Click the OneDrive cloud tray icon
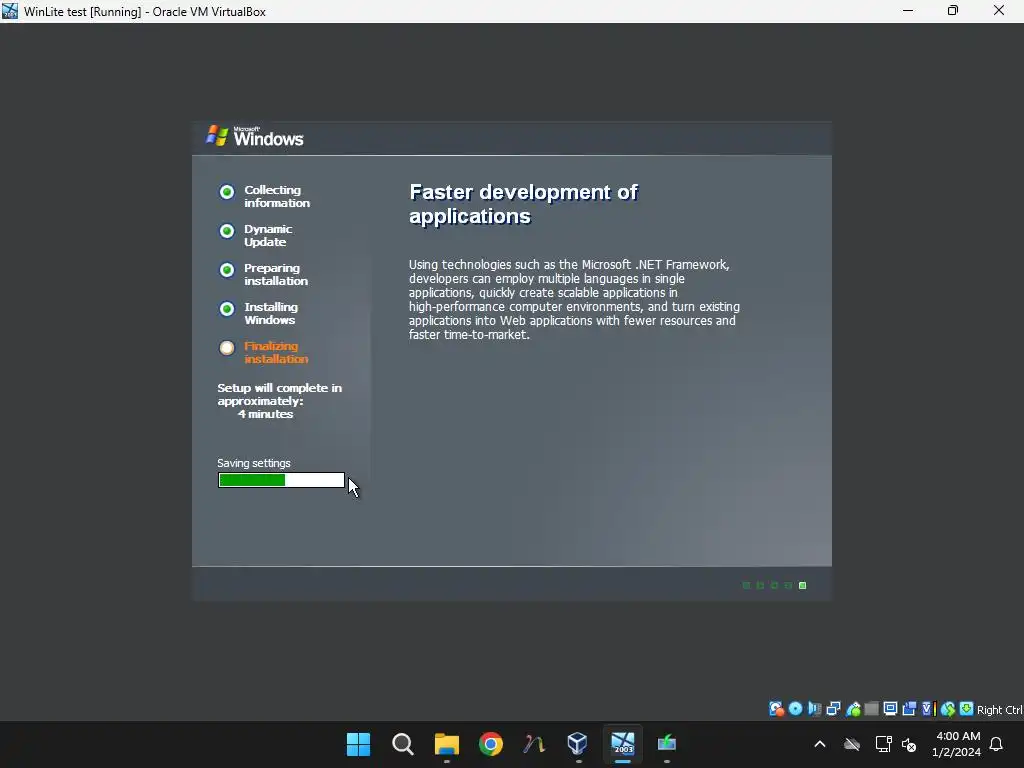 (852, 744)
